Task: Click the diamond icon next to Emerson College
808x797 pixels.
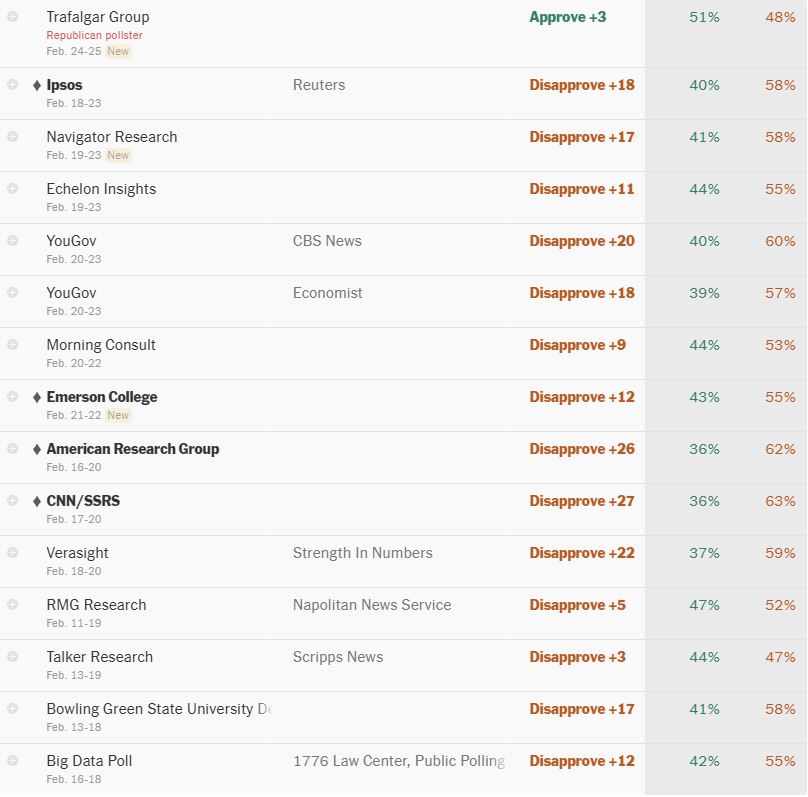Action: pos(37,397)
